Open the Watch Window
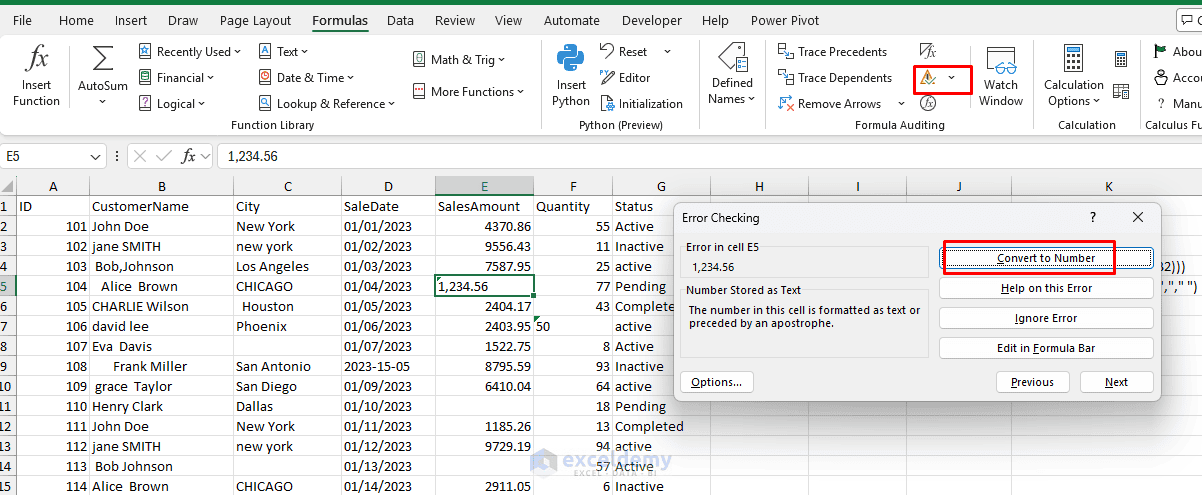The image size is (1202, 495). point(1000,76)
